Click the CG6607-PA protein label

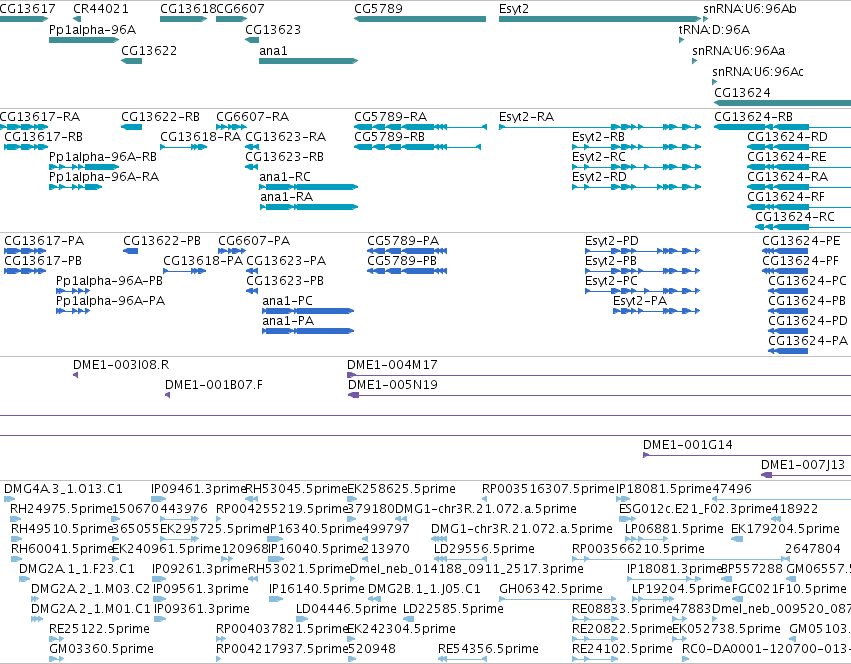(254, 241)
